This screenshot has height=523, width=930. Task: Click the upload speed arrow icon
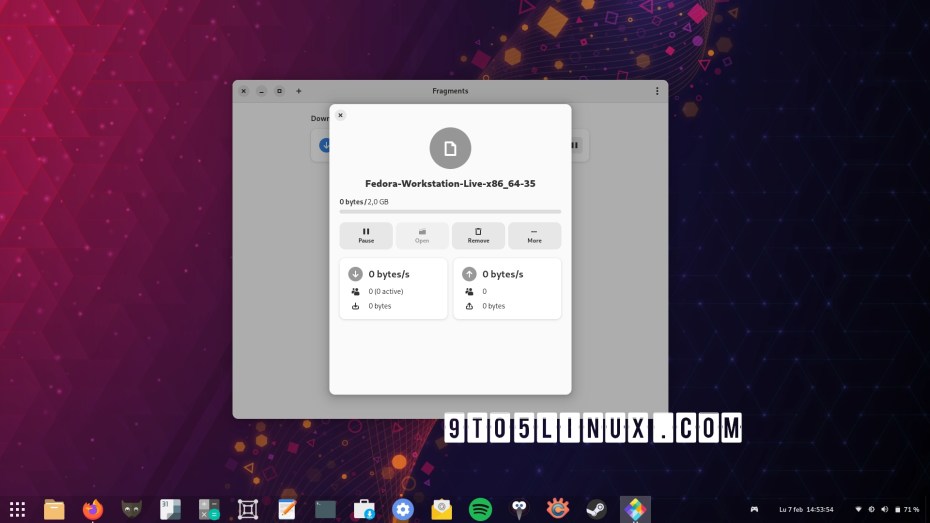(469, 274)
